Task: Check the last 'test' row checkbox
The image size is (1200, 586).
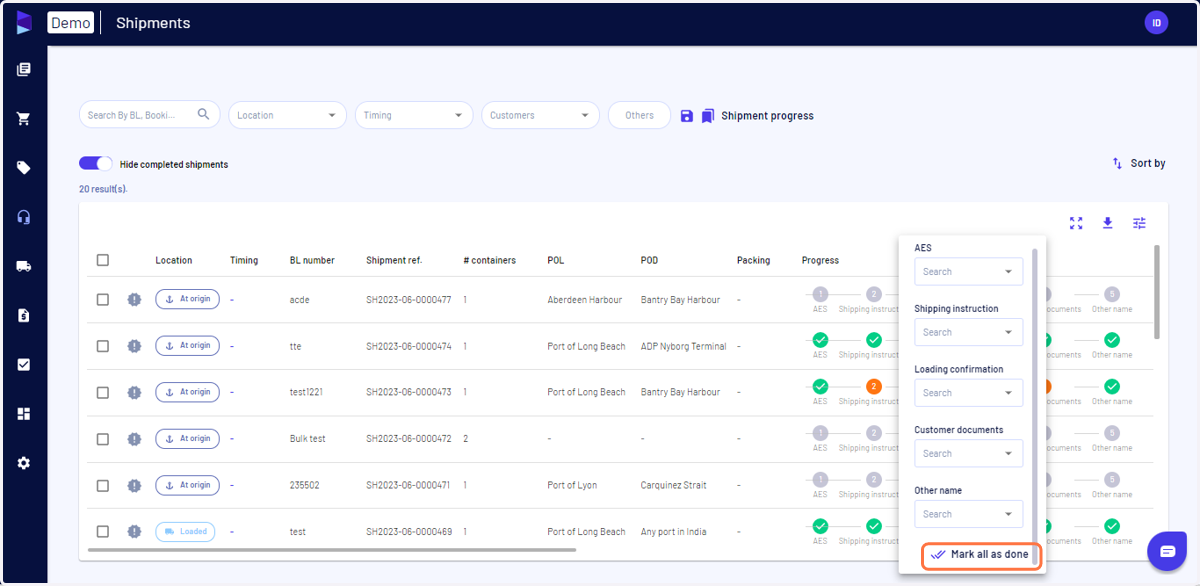Action: pyautogui.click(x=102, y=532)
